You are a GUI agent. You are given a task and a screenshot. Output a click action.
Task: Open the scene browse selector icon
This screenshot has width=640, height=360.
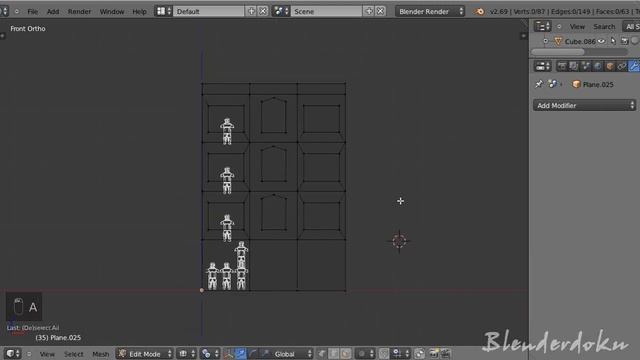[x=281, y=11]
